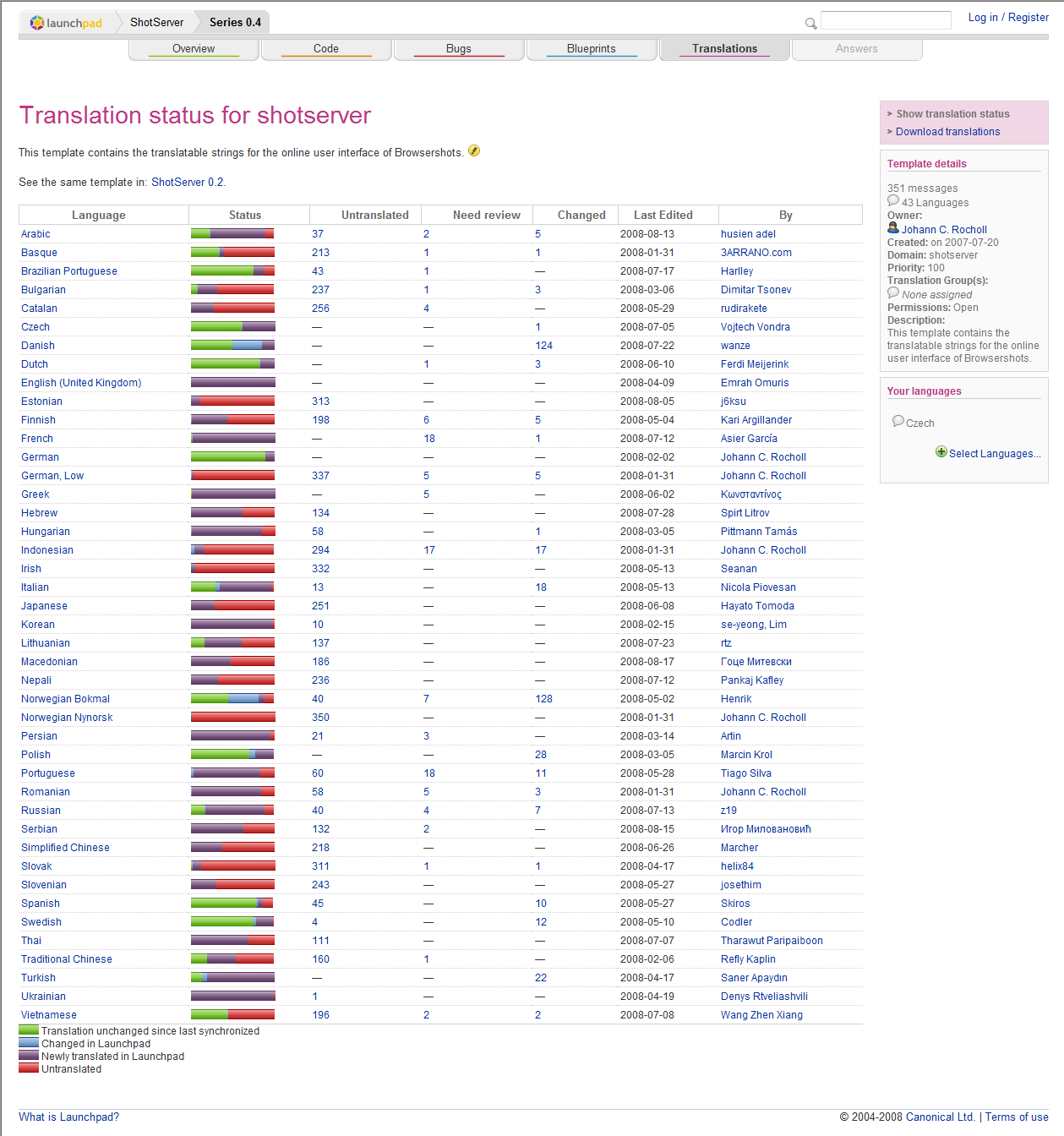Open the Blueprints tab
This screenshot has width=1064, height=1136.
(x=592, y=49)
